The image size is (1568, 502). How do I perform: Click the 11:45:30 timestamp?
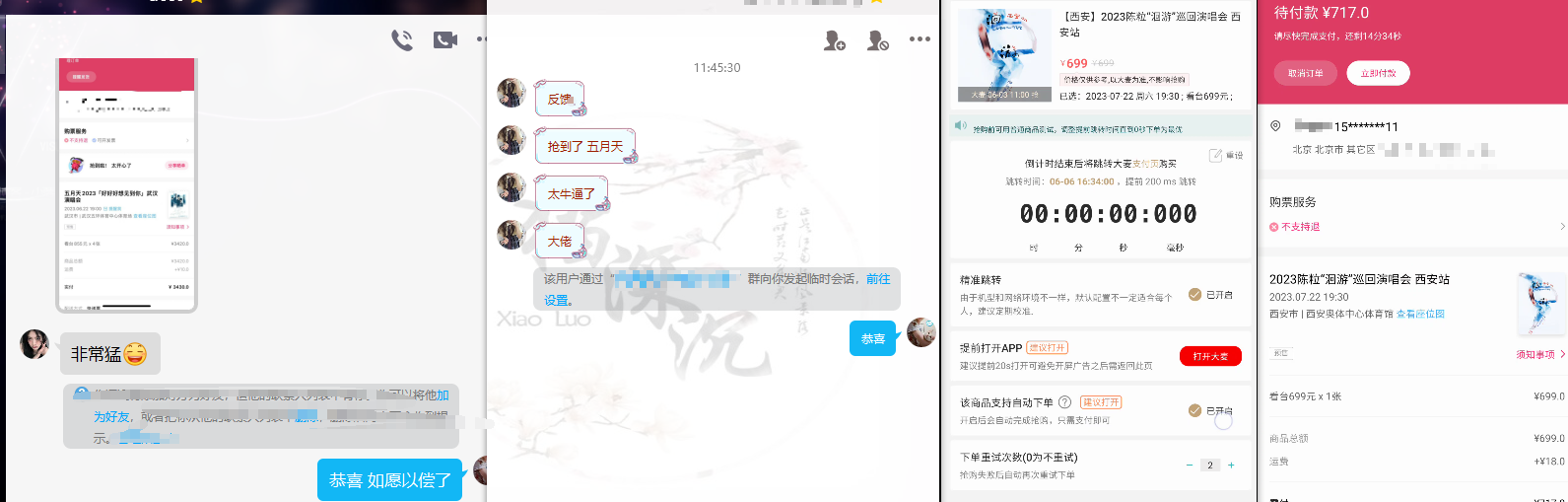(x=716, y=67)
